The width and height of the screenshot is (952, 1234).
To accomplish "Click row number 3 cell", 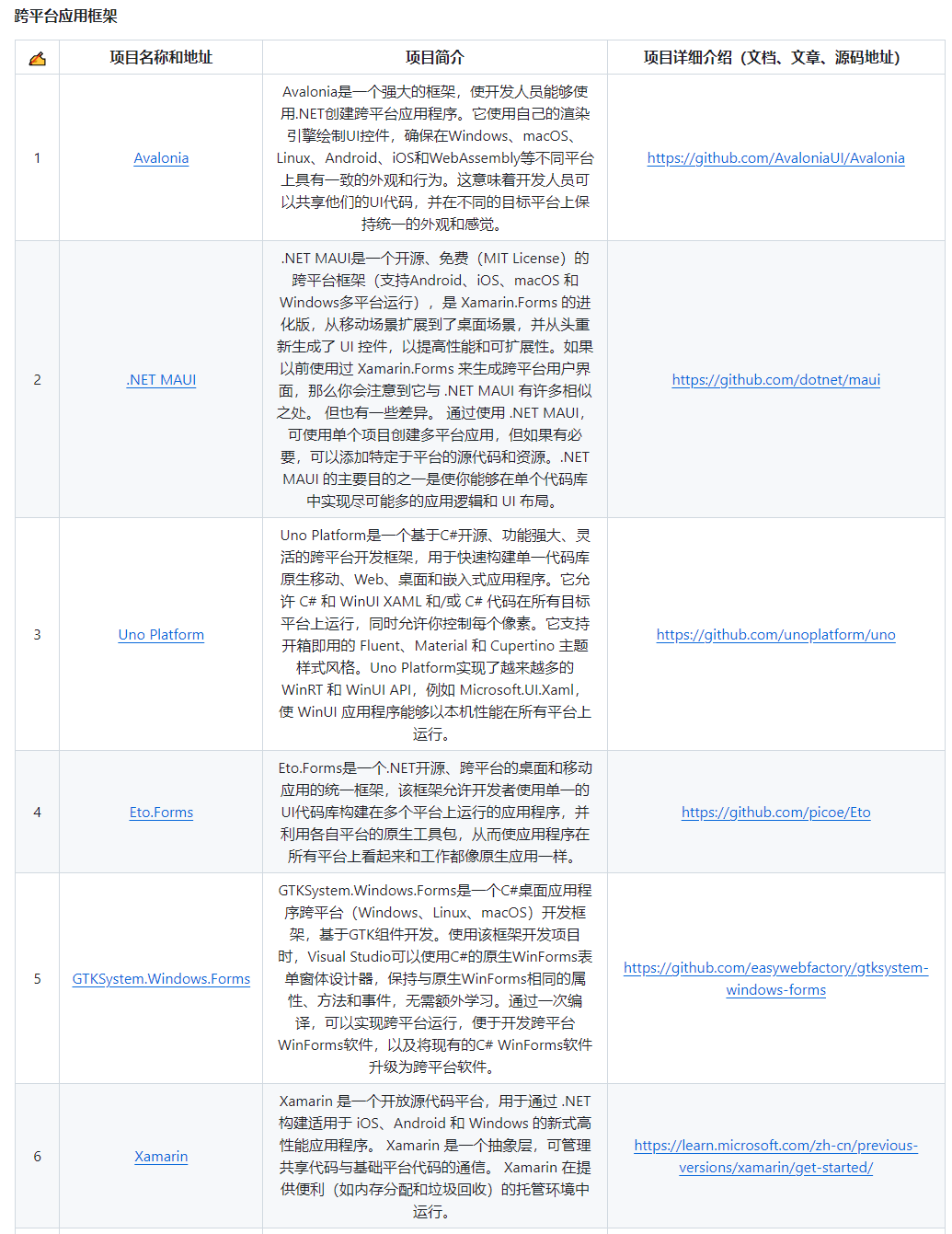I will (37, 635).
